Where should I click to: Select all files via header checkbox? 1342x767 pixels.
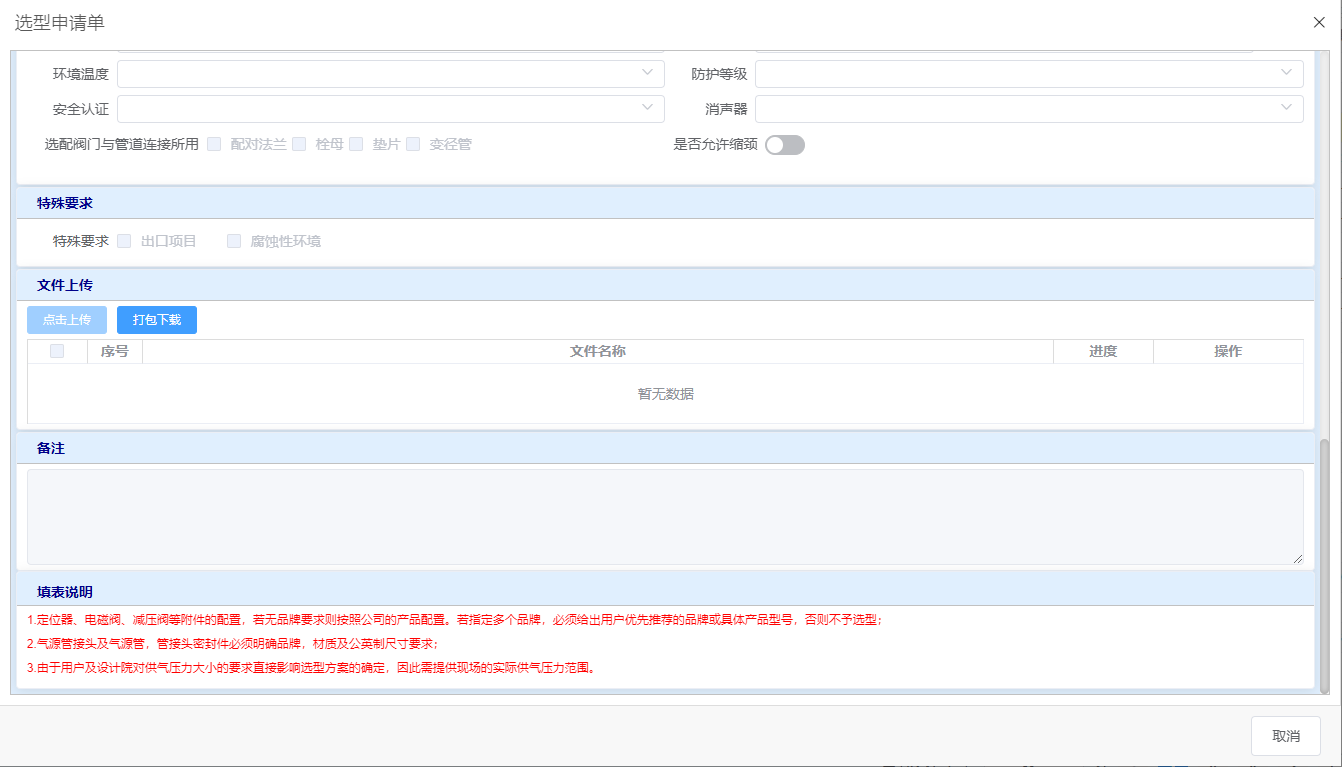click(x=57, y=351)
